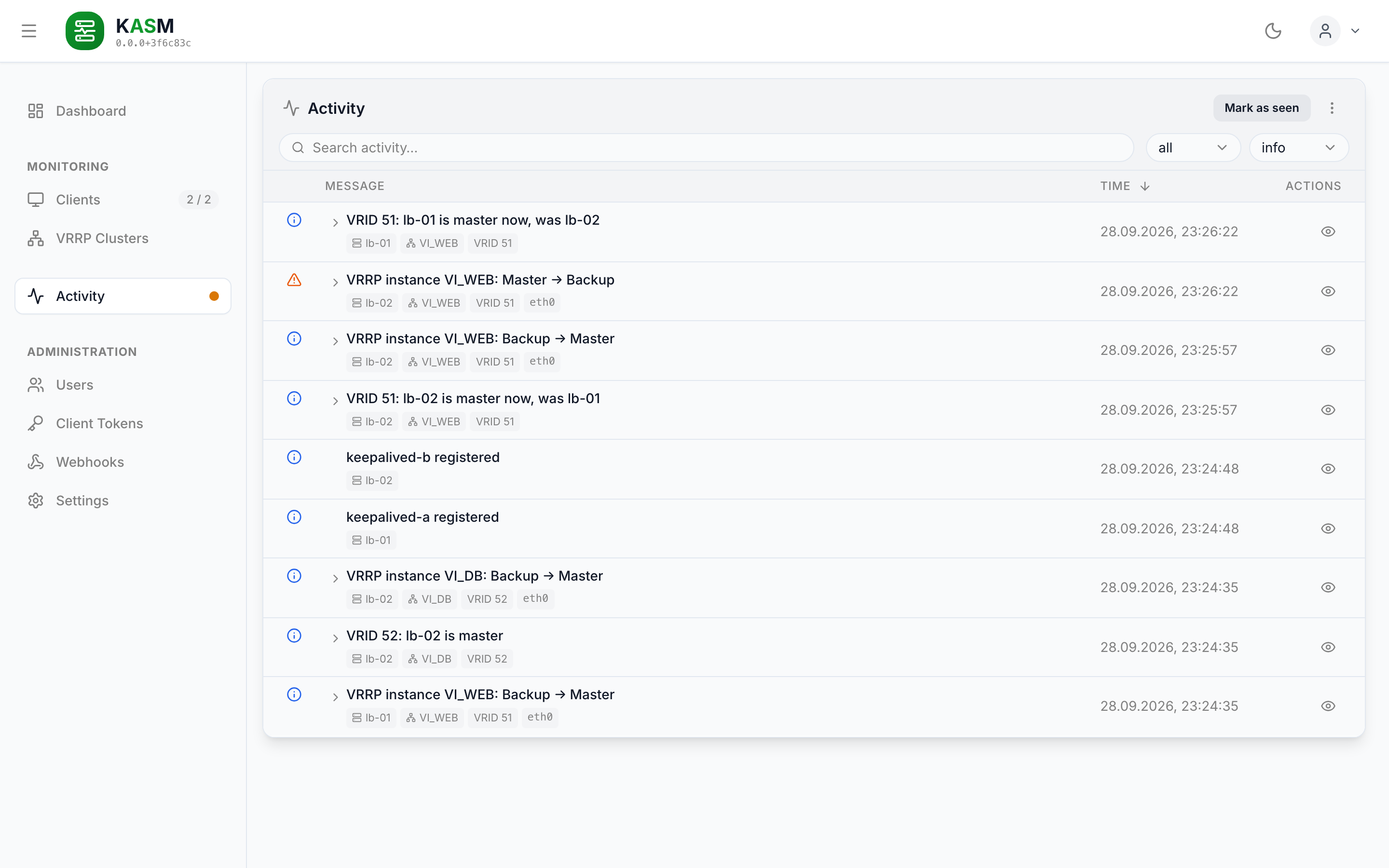This screenshot has height=868, width=1389.
Task: Click info icon on keepalived-b registered row
Action: [294, 458]
